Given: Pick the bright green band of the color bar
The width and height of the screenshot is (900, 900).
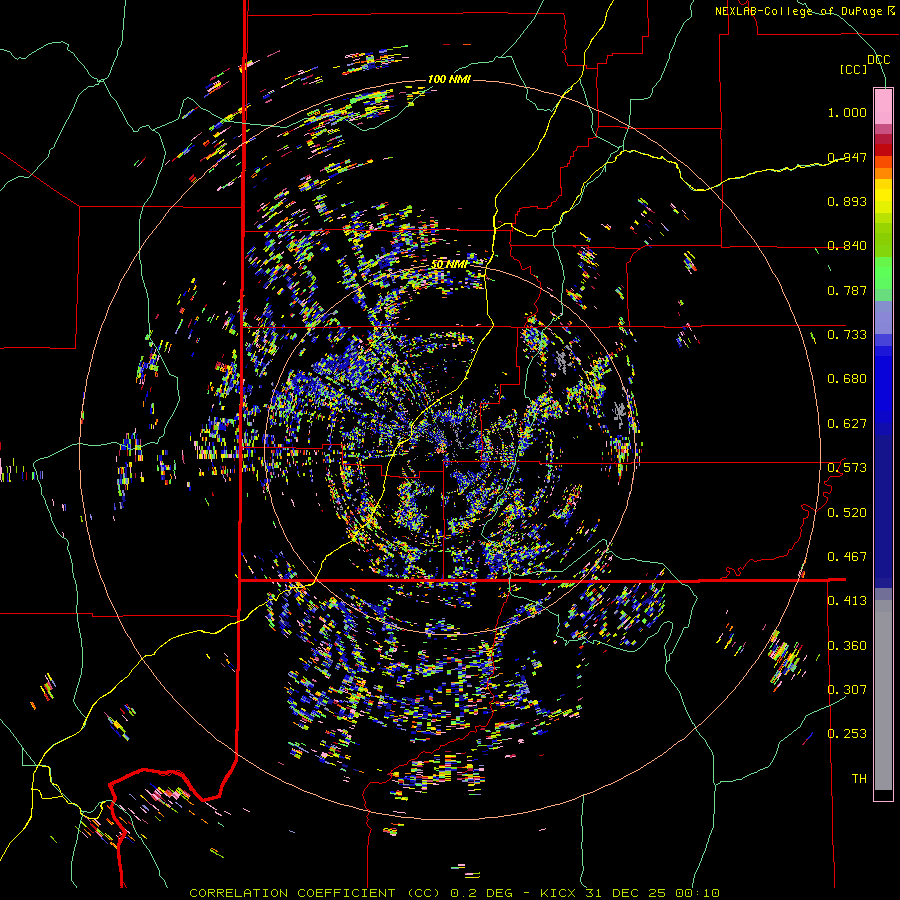Looking at the screenshot, I should coord(883,273).
